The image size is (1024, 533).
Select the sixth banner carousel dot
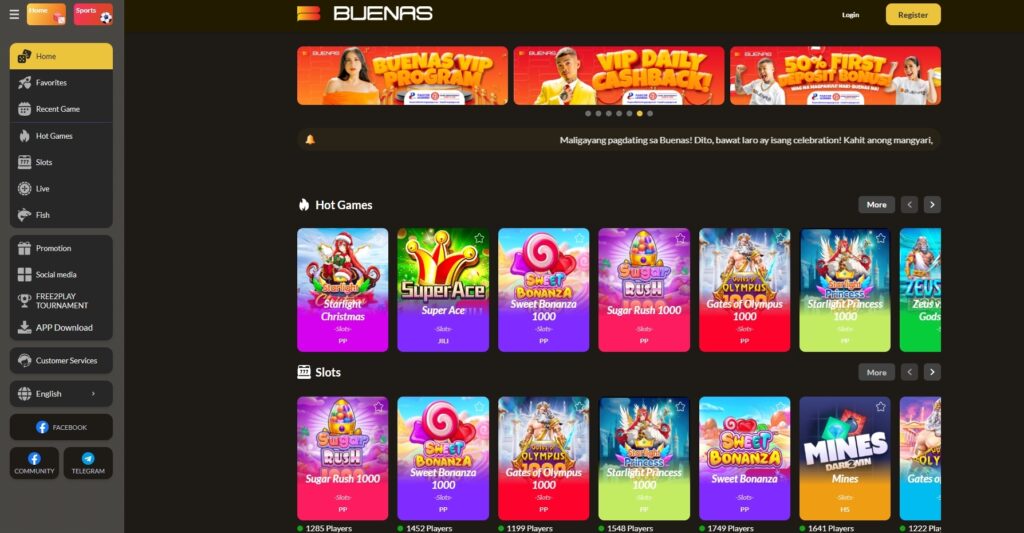[x=639, y=114]
